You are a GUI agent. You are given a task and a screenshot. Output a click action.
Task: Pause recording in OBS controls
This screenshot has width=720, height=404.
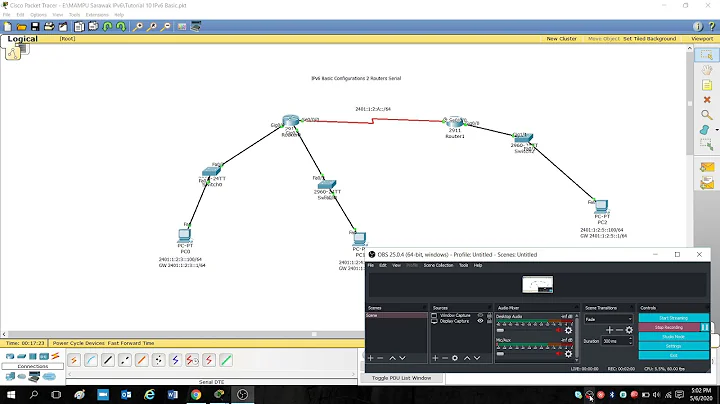click(704, 327)
